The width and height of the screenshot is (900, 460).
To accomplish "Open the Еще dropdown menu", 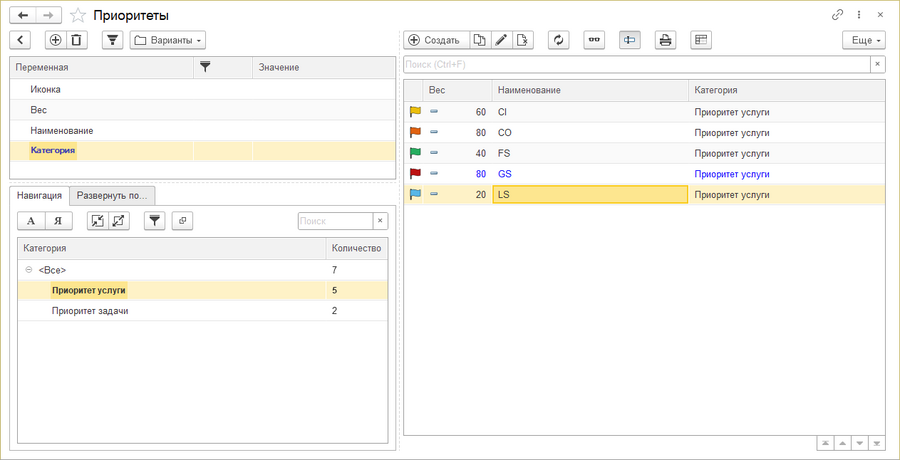I will click(864, 40).
